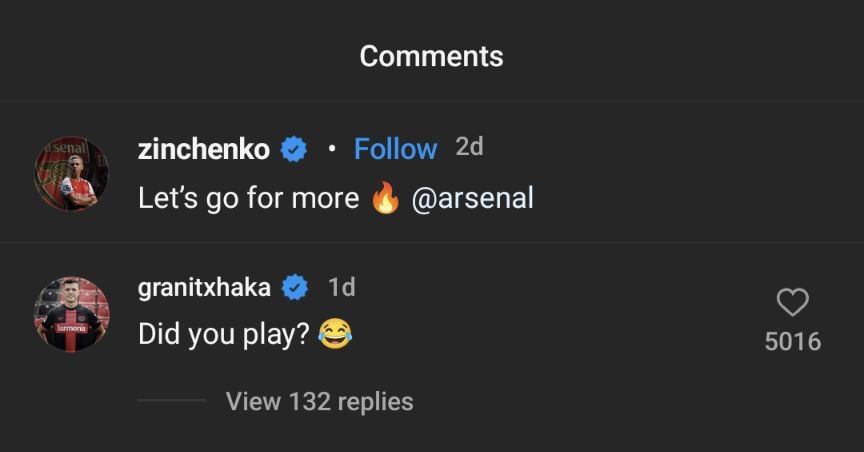The height and width of the screenshot is (452, 864).
Task: Follow the zinchenko account
Action: tap(395, 150)
